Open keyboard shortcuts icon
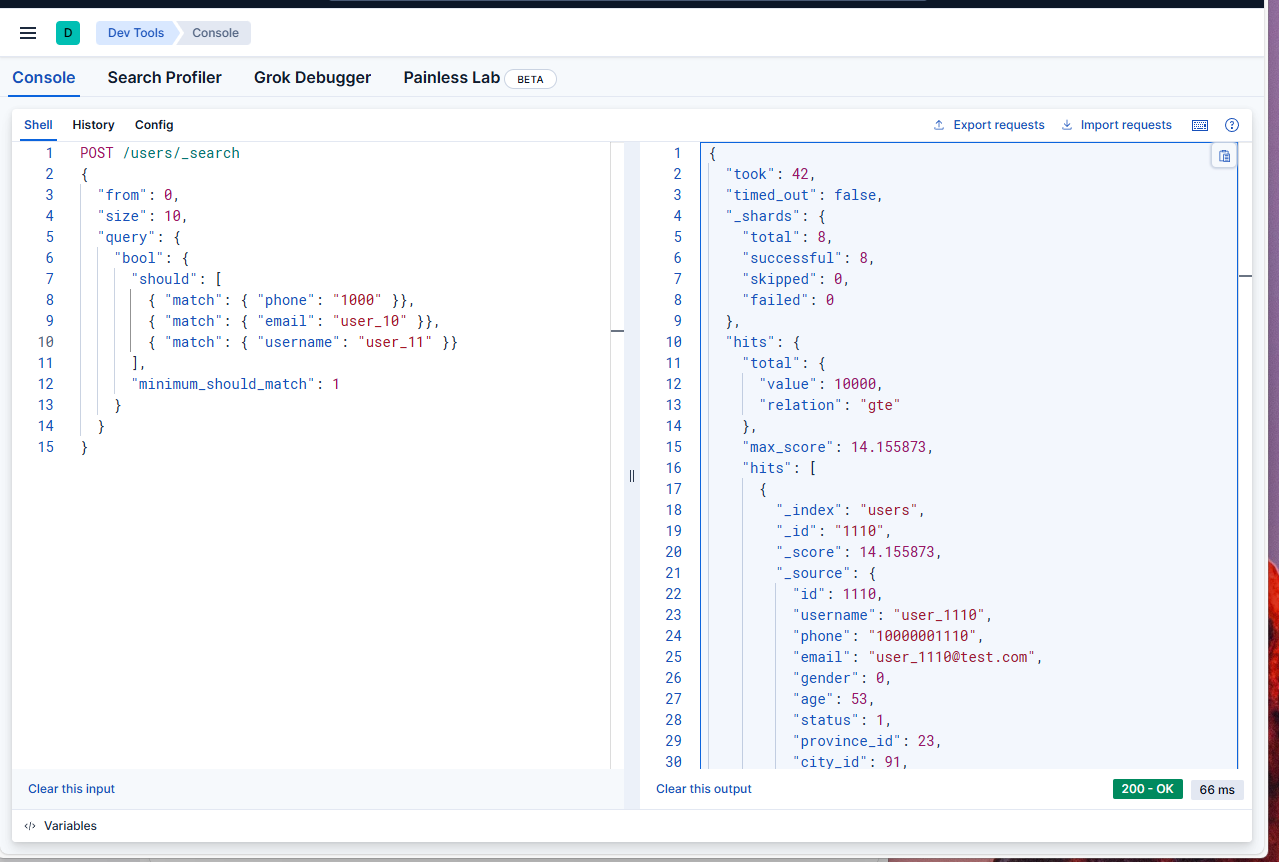 pos(1200,125)
